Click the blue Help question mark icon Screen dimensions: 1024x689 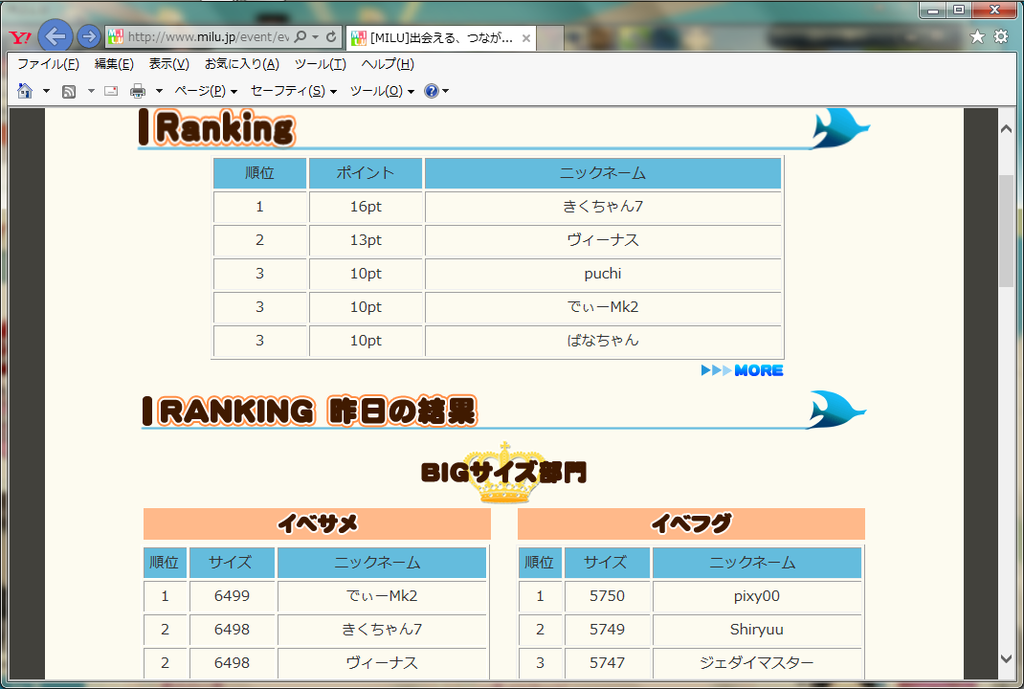431,91
